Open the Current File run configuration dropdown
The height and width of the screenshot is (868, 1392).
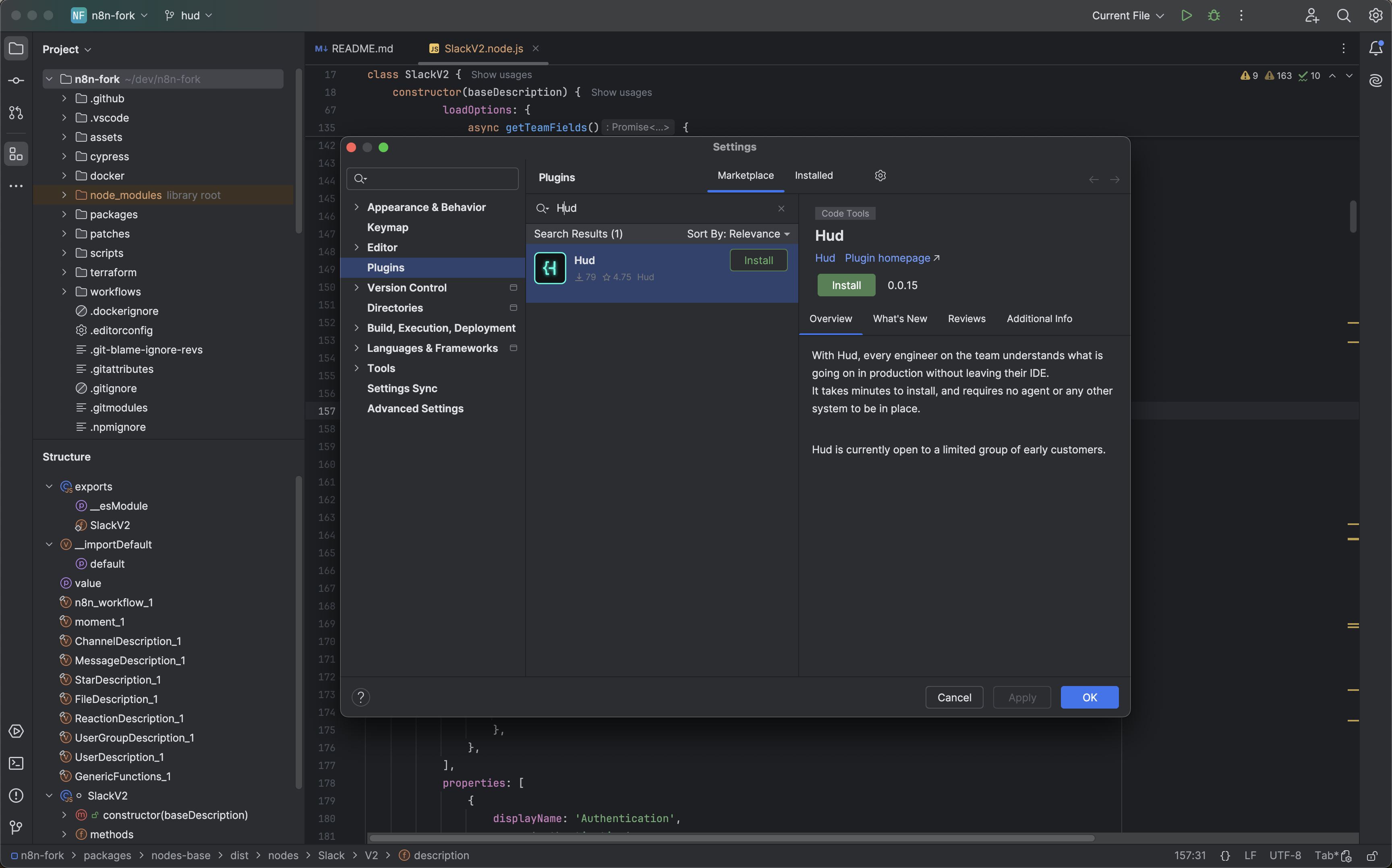tap(1127, 15)
